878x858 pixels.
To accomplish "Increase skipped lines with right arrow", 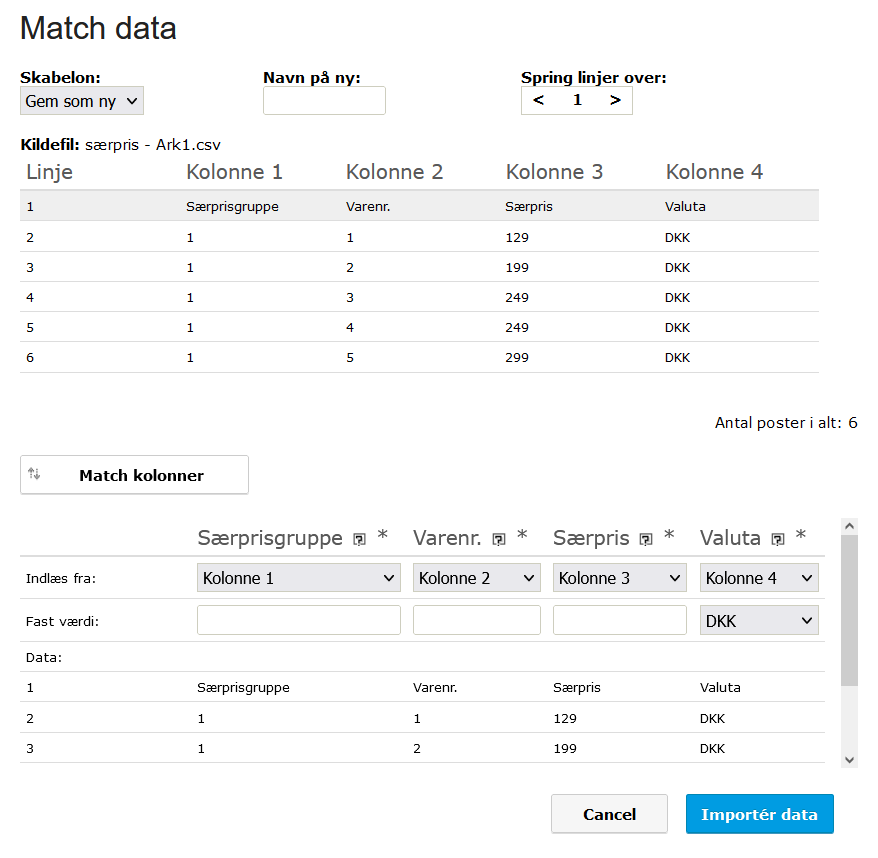I will coord(615,100).
